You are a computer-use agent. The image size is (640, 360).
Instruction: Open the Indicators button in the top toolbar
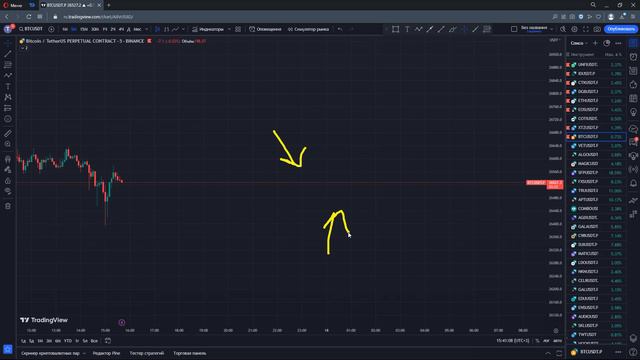point(208,29)
